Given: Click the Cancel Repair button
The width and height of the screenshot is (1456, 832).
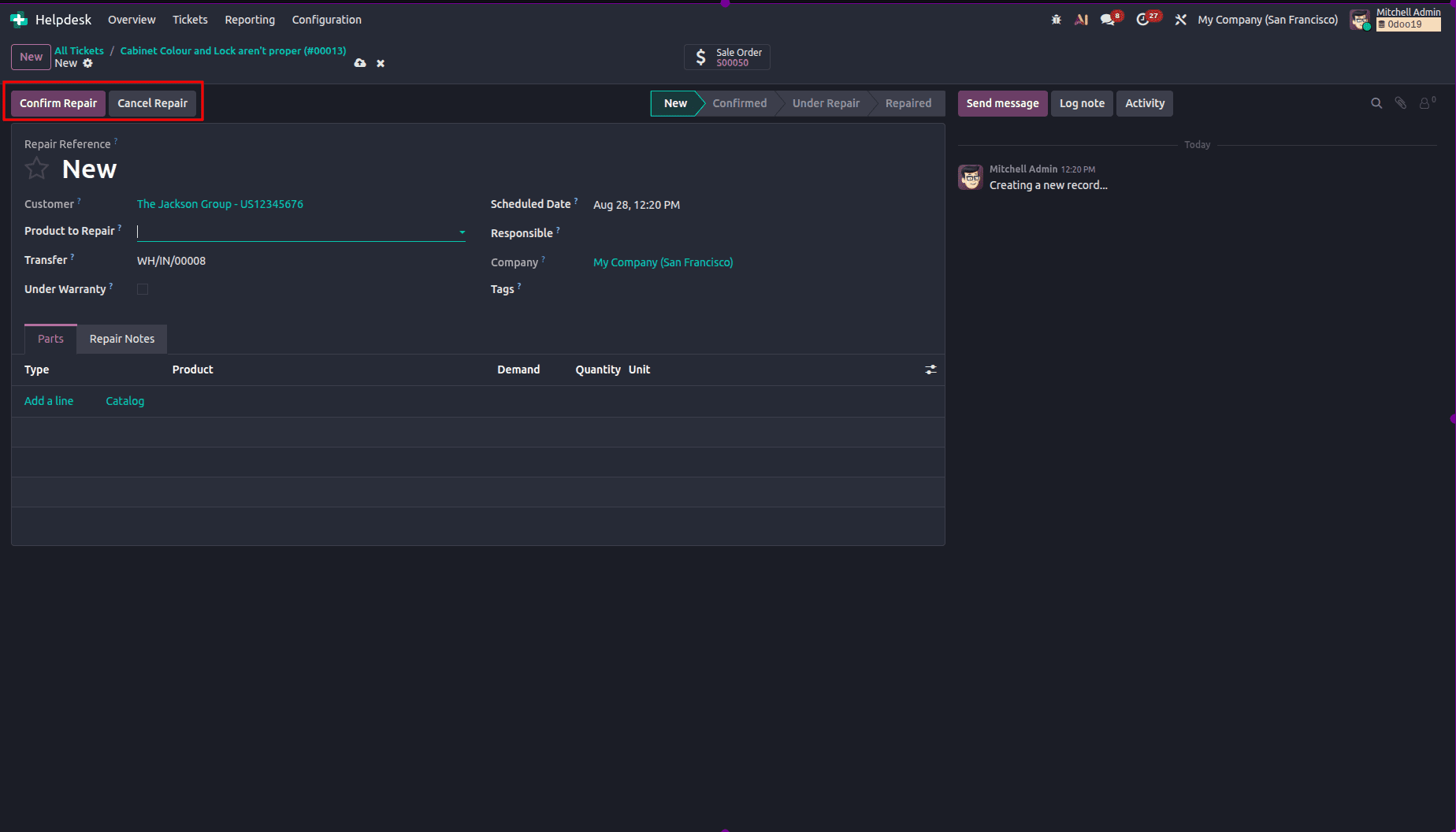Looking at the screenshot, I should pos(153,103).
